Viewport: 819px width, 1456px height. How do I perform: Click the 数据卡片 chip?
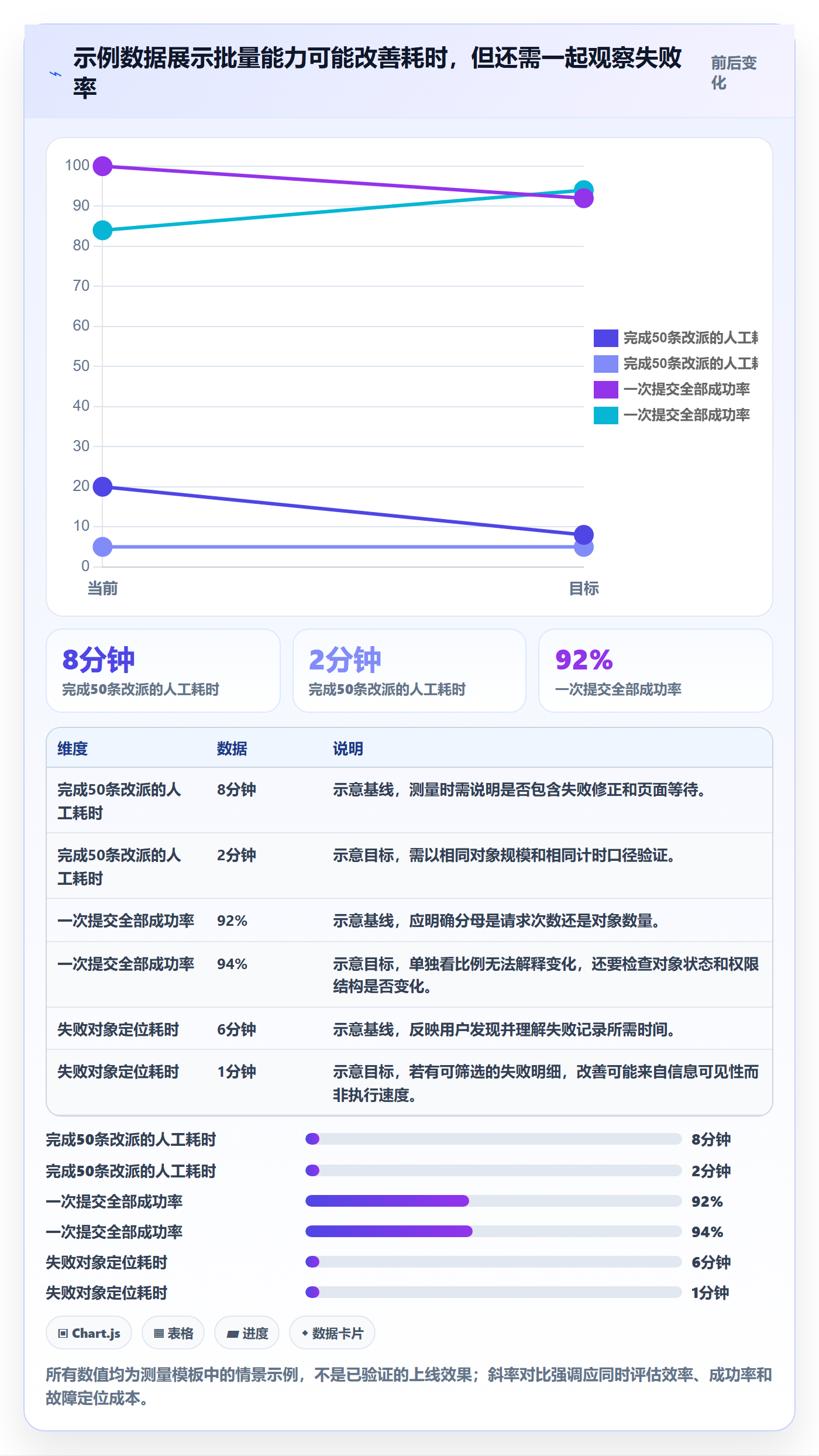tap(332, 1333)
